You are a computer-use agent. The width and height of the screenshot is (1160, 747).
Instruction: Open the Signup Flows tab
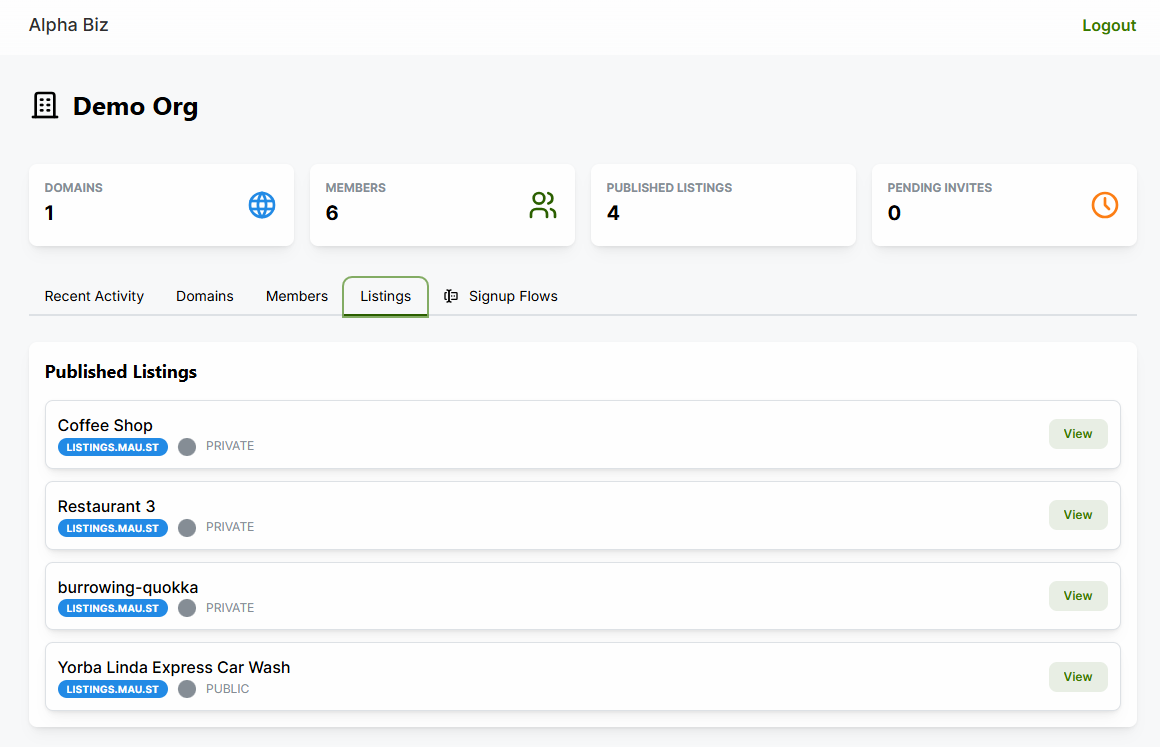tap(513, 296)
